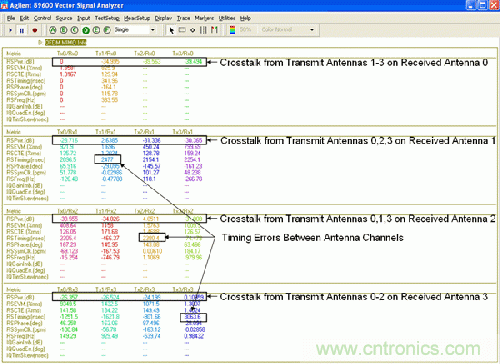Choose the rectangle selection box tool
Viewport: 500px width, 364px height.
(x=182, y=30)
